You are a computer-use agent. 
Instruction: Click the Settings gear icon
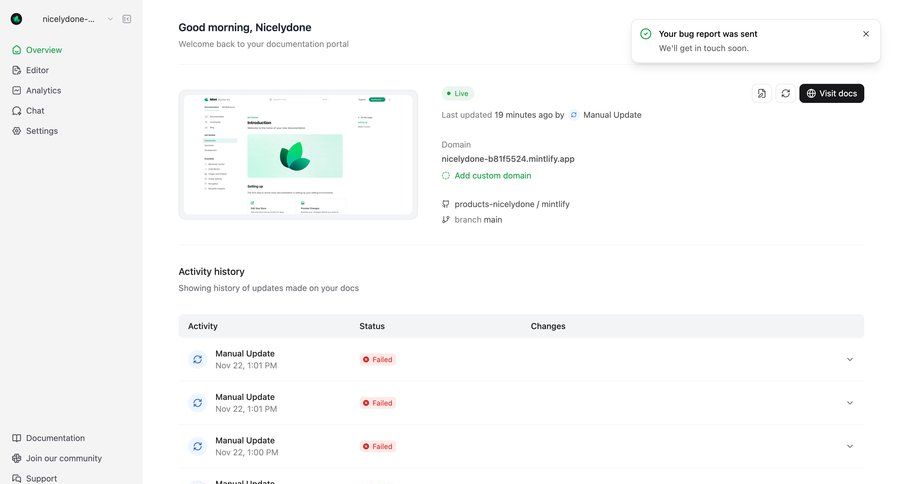[17, 131]
